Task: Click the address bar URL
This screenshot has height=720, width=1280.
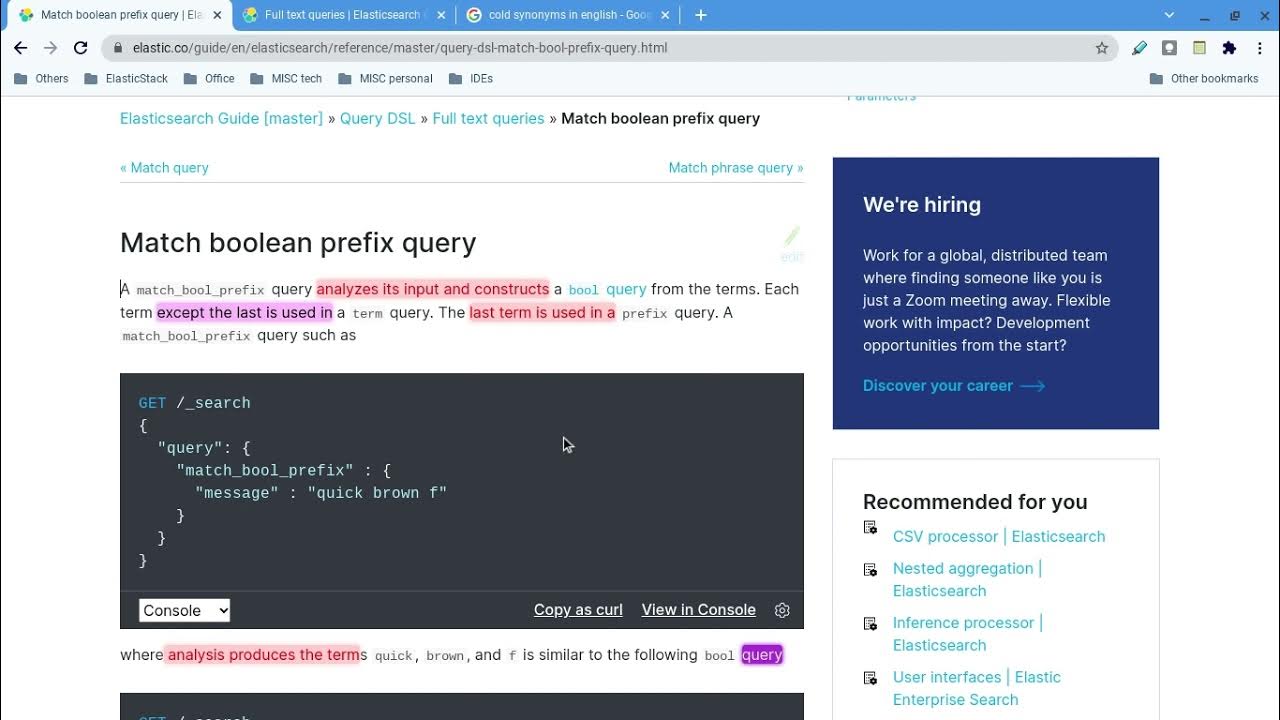Action: point(400,48)
